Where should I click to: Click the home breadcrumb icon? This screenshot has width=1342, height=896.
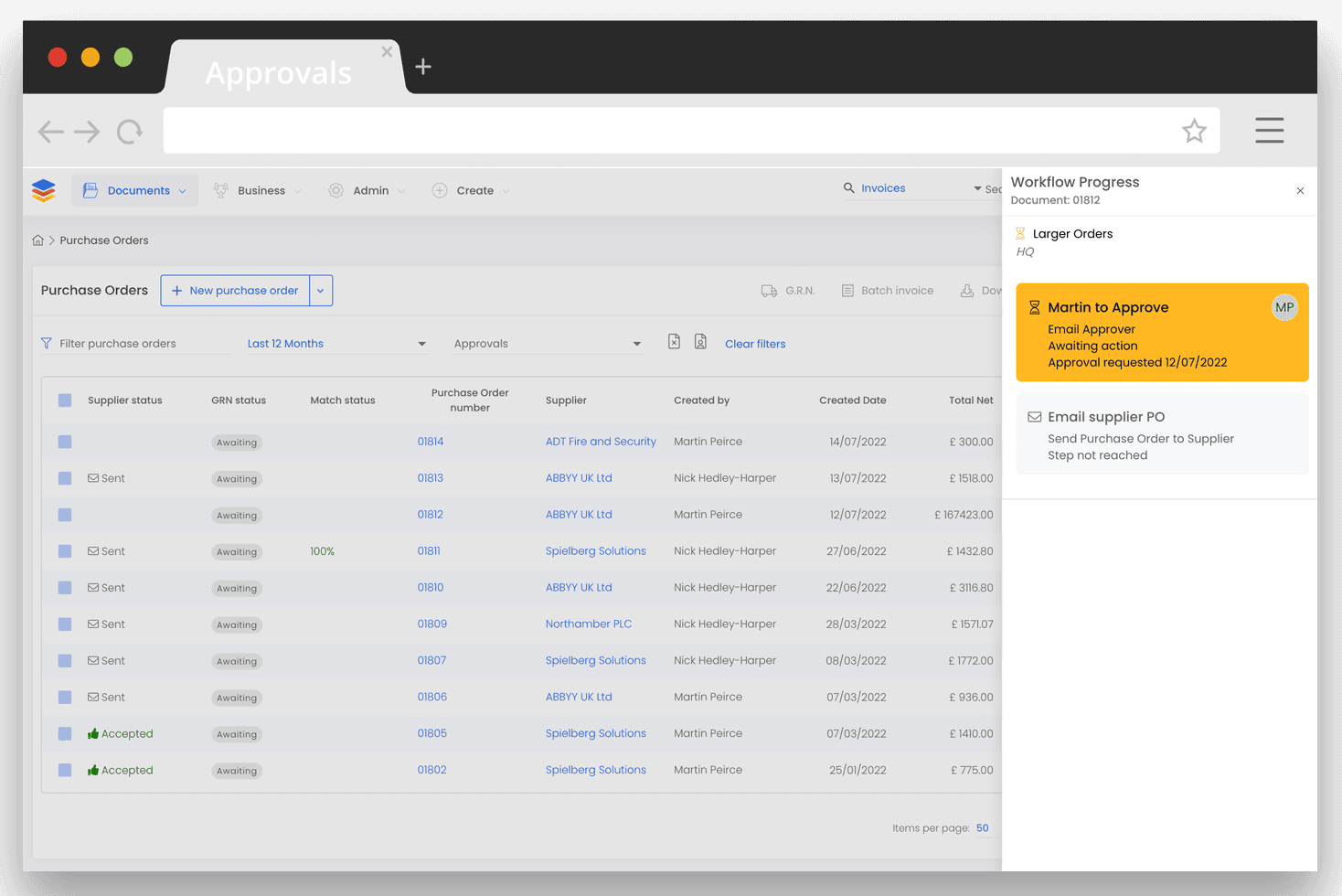point(37,240)
